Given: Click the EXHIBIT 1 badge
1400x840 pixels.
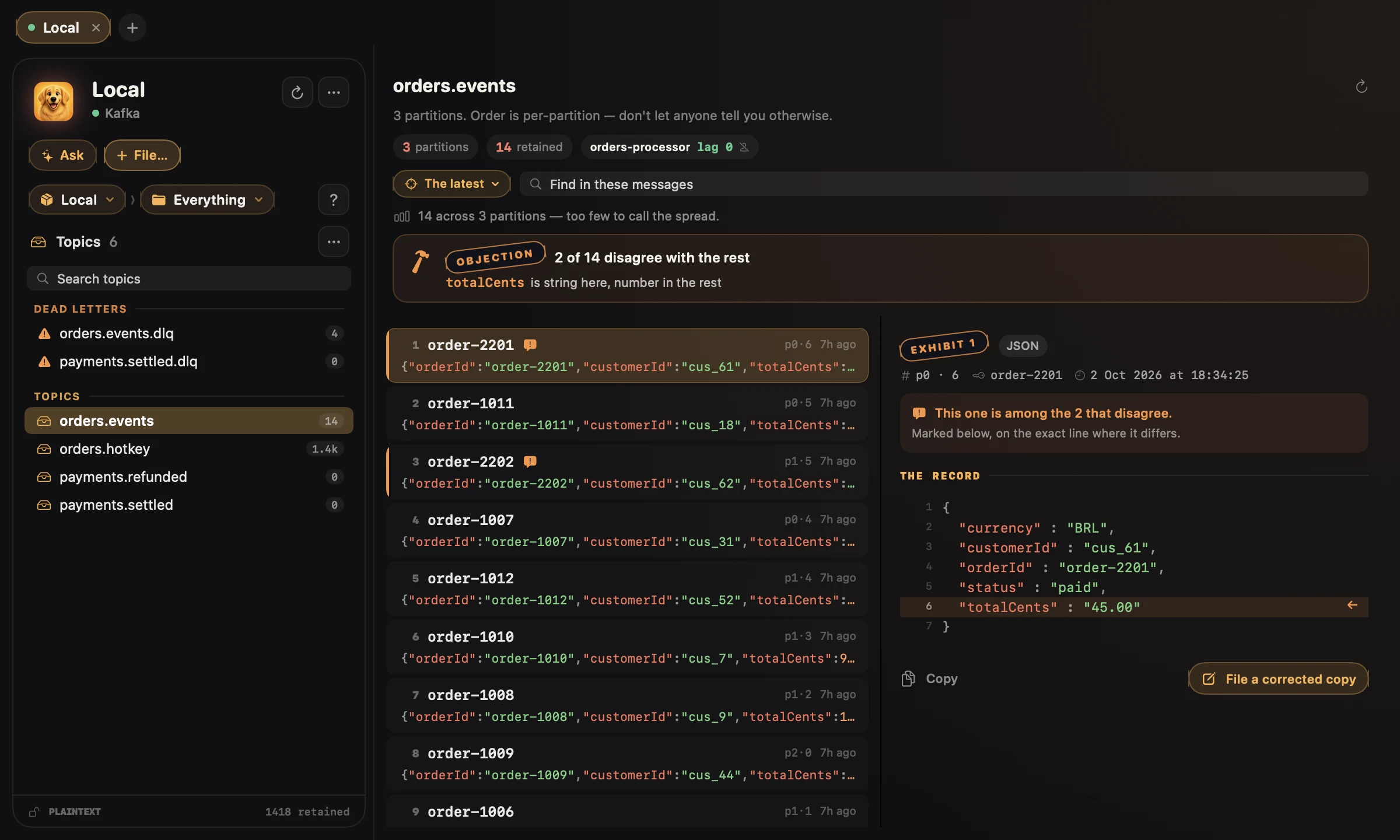Looking at the screenshot, I should click(943, 346).
